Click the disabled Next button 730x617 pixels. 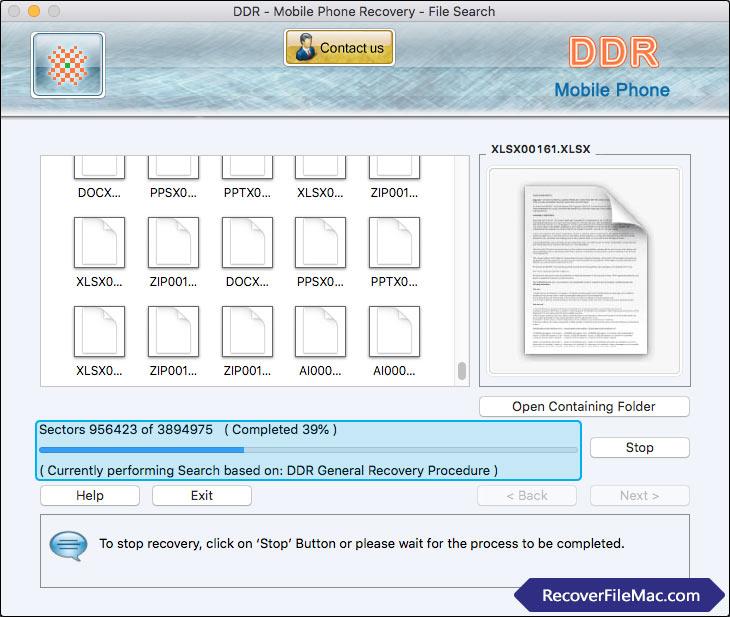[x=640, y=495]
